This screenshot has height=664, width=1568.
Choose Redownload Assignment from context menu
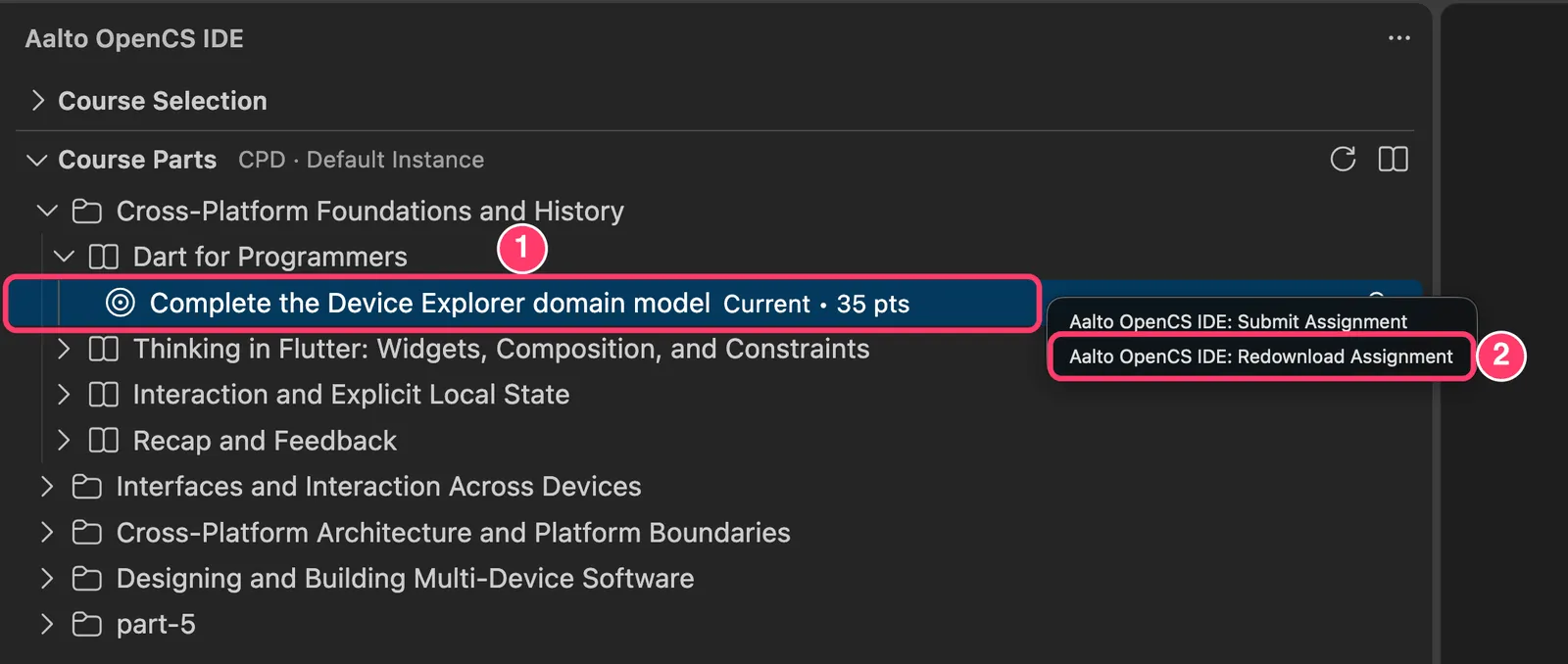(1261, 356)
